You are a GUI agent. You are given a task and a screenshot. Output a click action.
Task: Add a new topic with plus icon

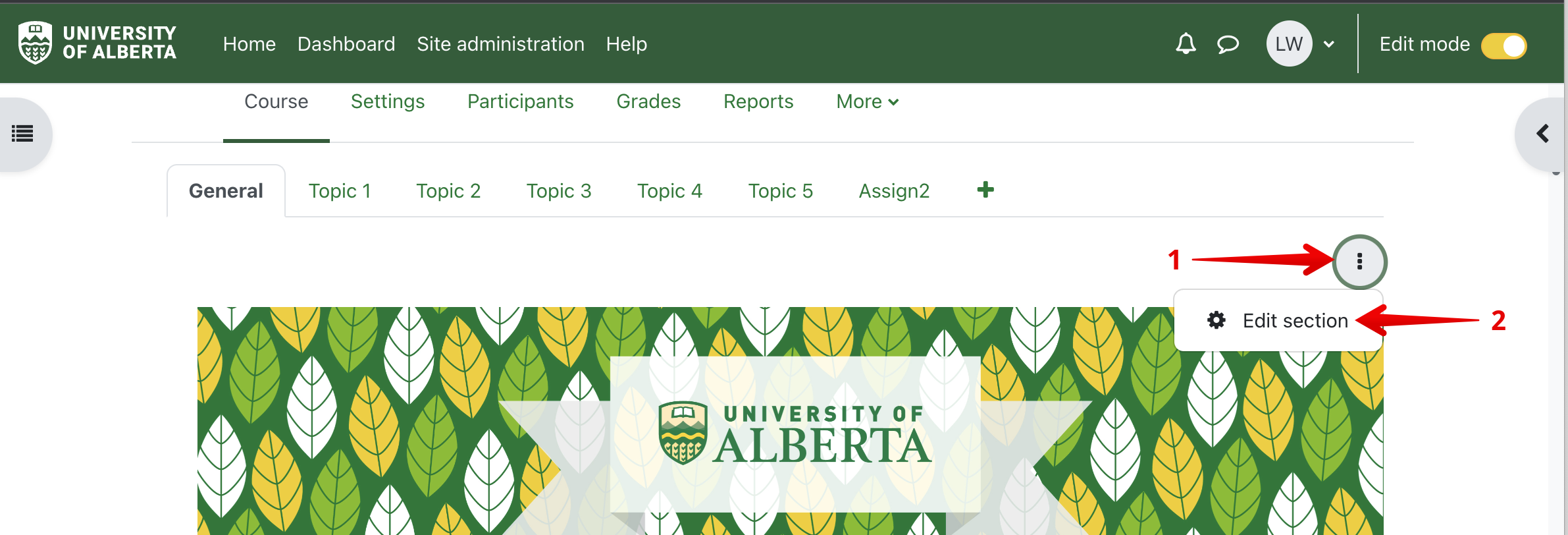pos(985,190)
